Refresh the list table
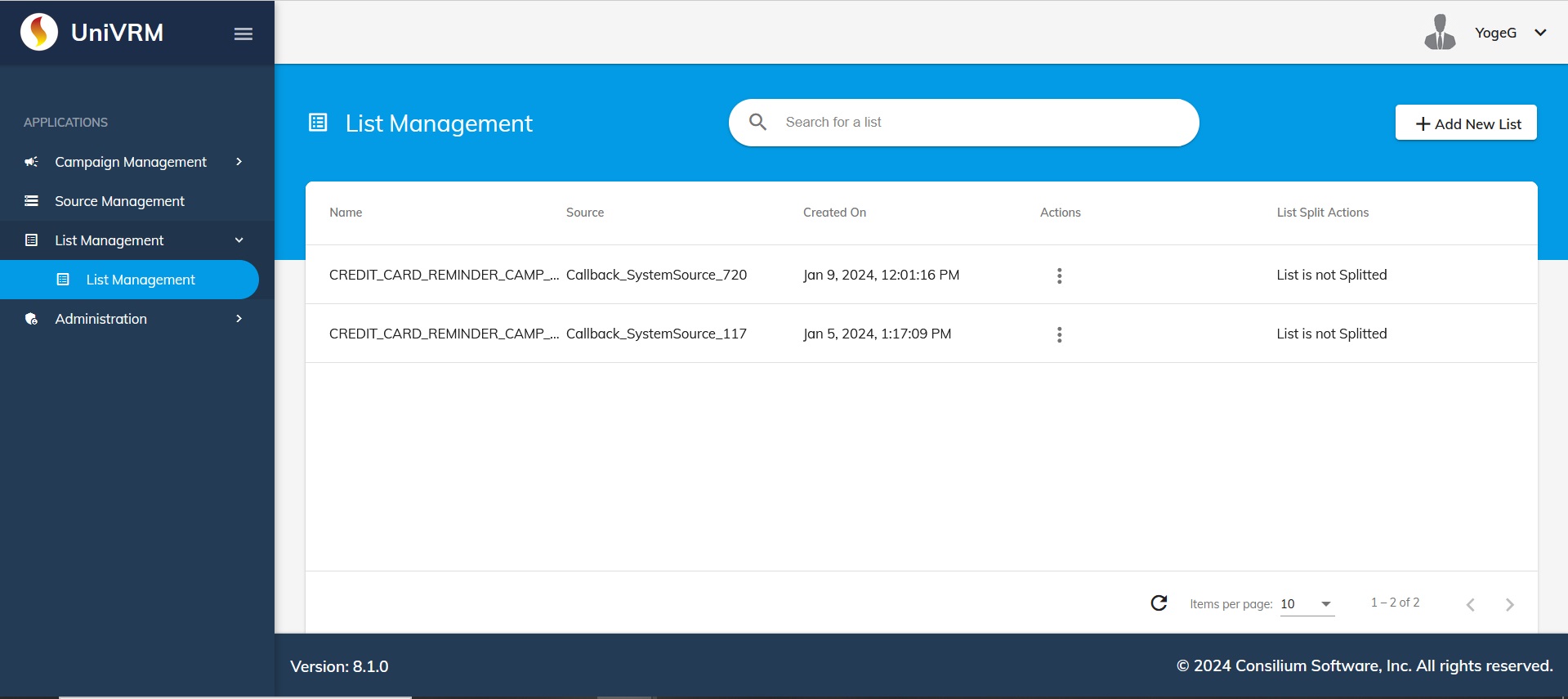The height and width of the screenshot is (699, 1568). (x=1159, y=603)
